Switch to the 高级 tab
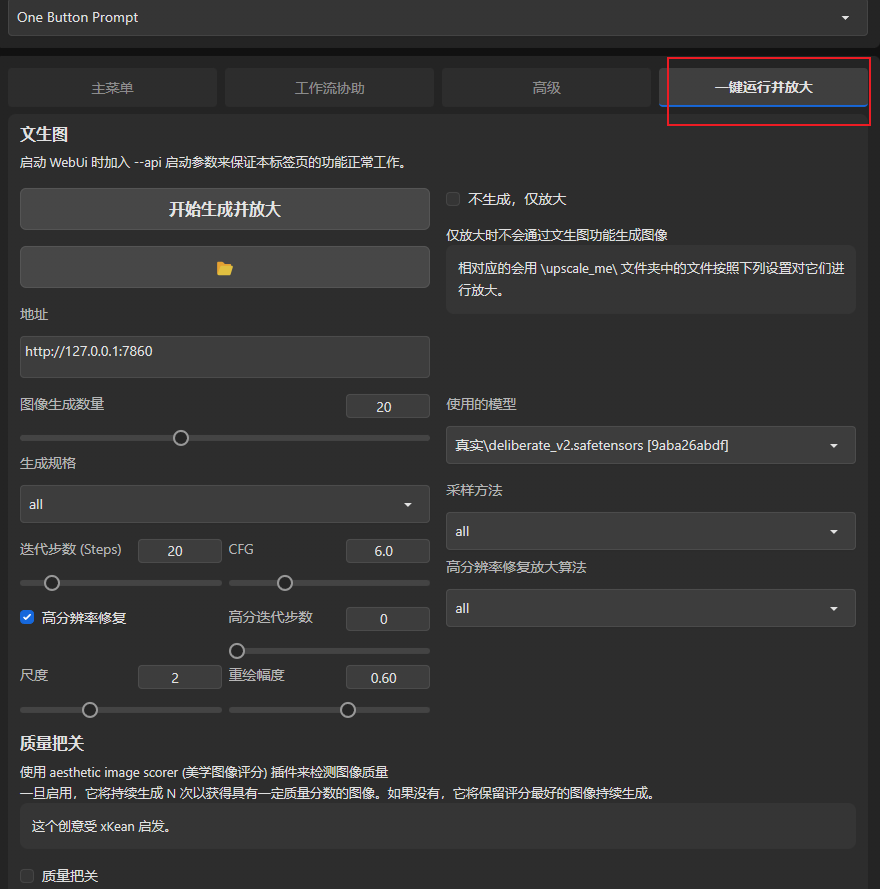This screenshot has height=889, width=880. [546, 87]
